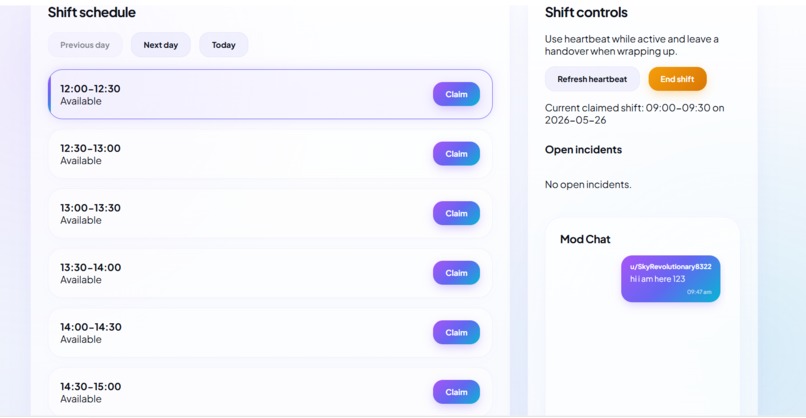Click the End shift button
Image resolution: width=806 pixels, height=418 pixels.
click(677, 79)
